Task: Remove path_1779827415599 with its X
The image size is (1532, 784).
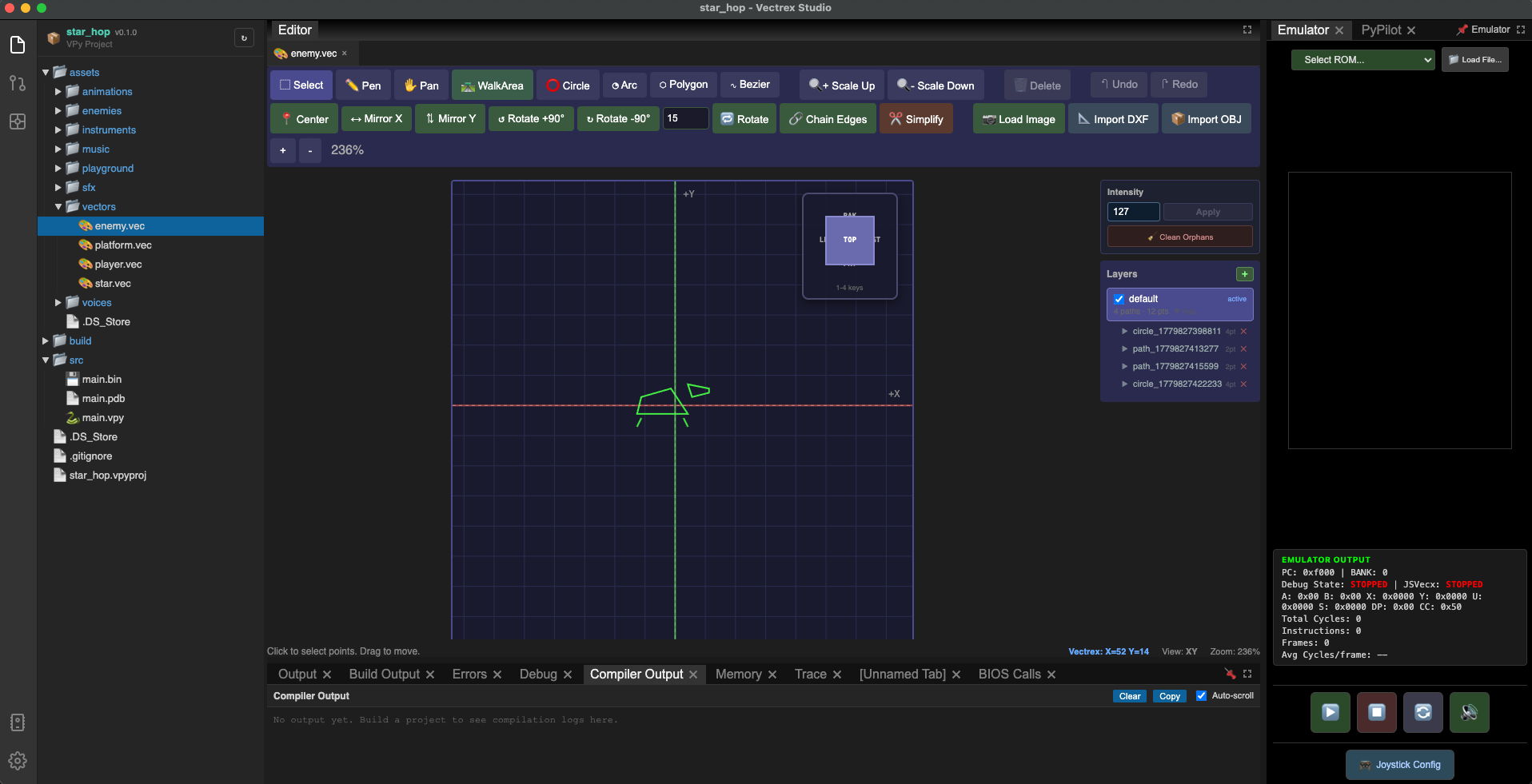Action: coord(1243,367)
